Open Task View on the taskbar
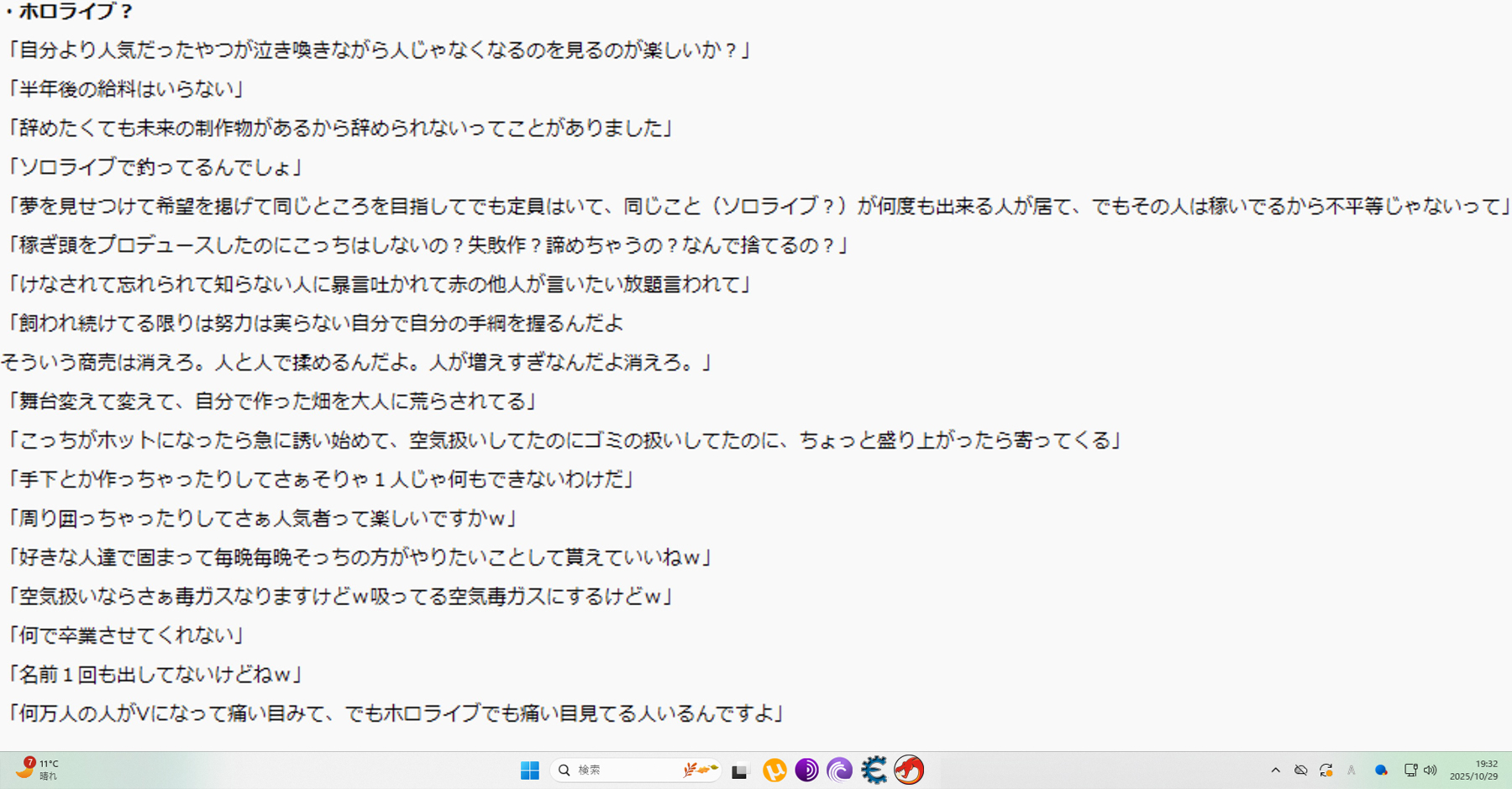 740,771
